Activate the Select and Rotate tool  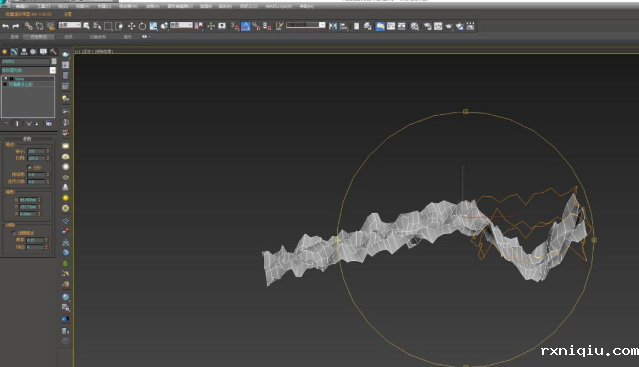142,26
